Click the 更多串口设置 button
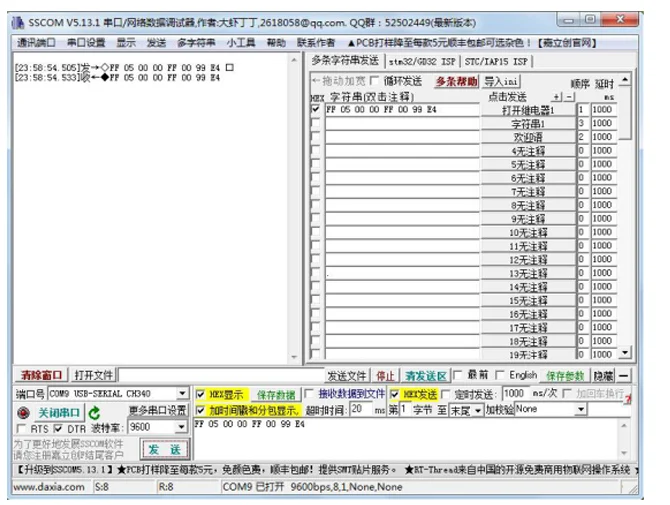This screenshot has width=670, height=505. [158, 410]
